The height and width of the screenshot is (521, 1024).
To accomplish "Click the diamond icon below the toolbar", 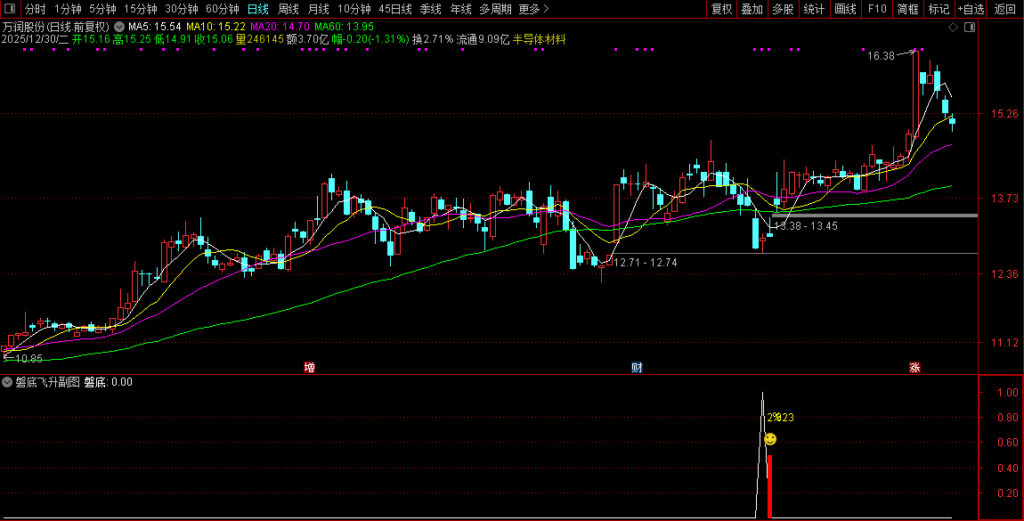I will (x=953, y=26).
